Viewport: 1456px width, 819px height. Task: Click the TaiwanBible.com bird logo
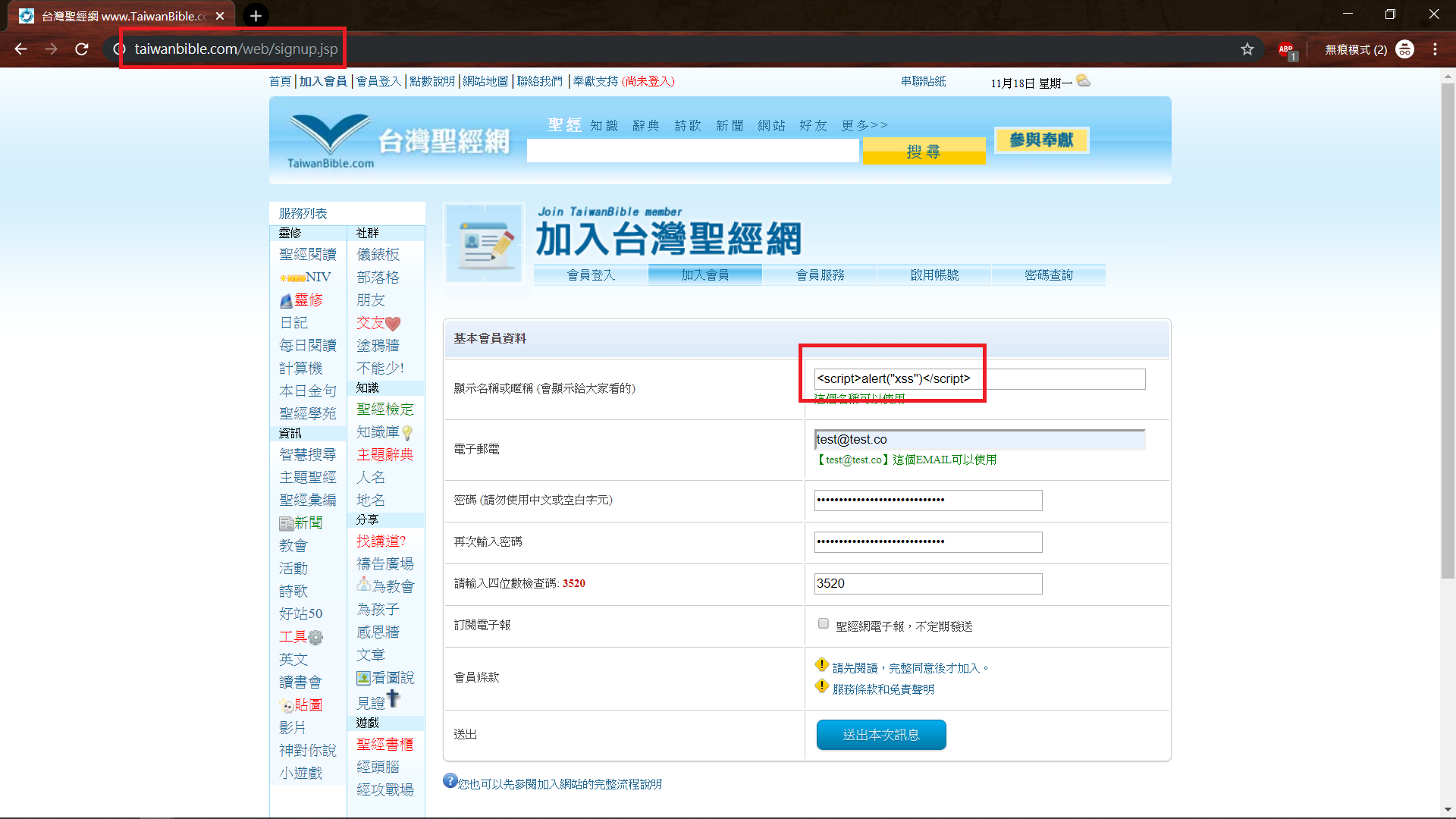pyautogui.click(x=330, y=140)
